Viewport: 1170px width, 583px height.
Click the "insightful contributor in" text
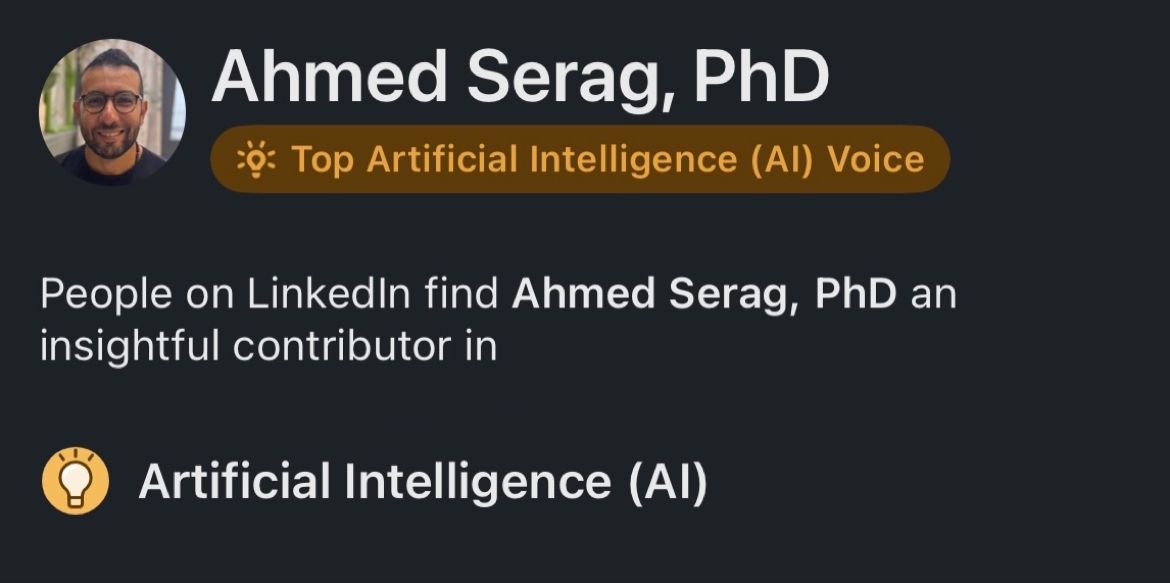(268, 346)
